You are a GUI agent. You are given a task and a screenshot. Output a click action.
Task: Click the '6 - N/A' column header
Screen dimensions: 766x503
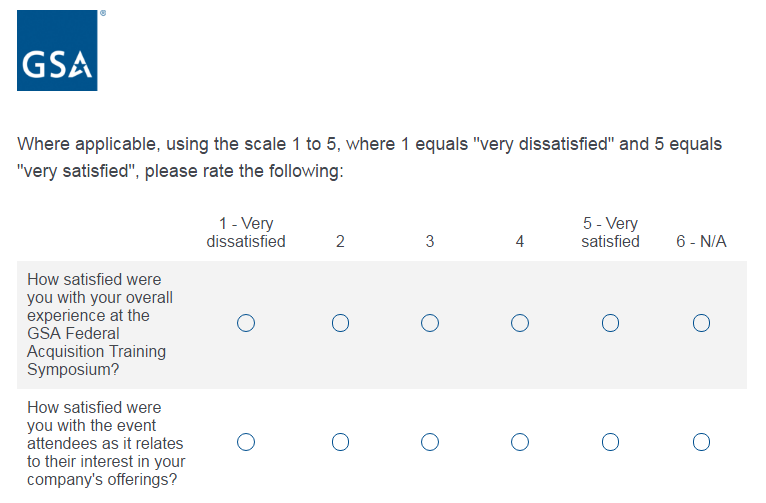pyautogui.click(x=701, y=242)
